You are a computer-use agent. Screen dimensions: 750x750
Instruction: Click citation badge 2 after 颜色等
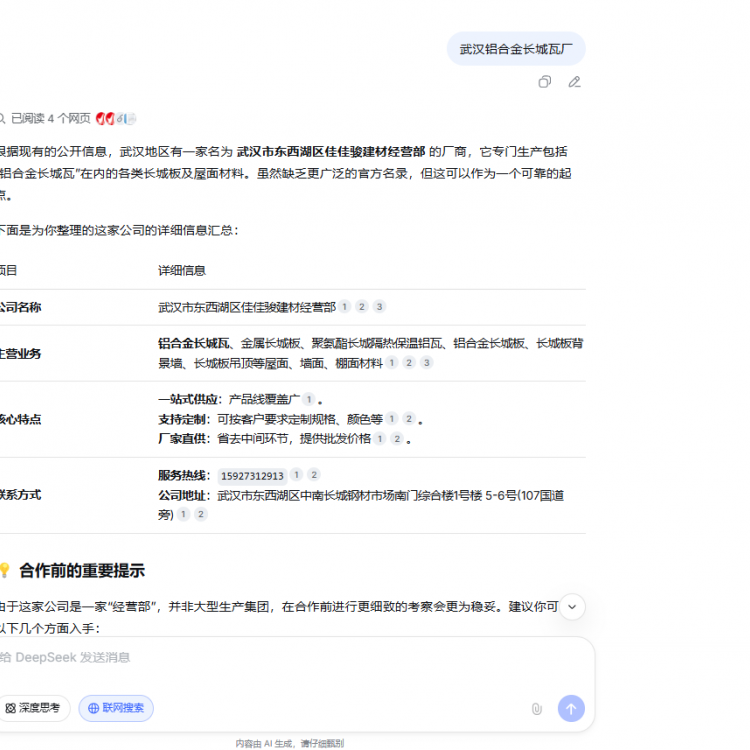coord(409,419)
